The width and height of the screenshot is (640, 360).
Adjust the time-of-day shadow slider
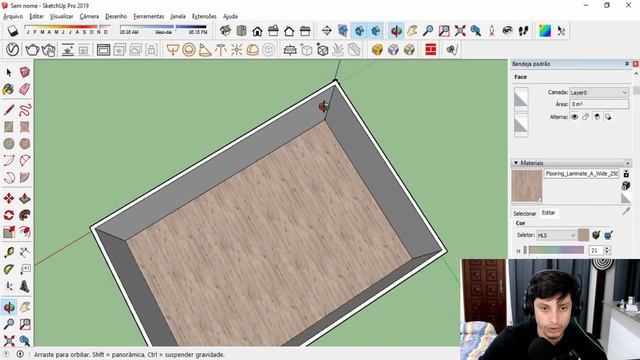pos(163,27)
